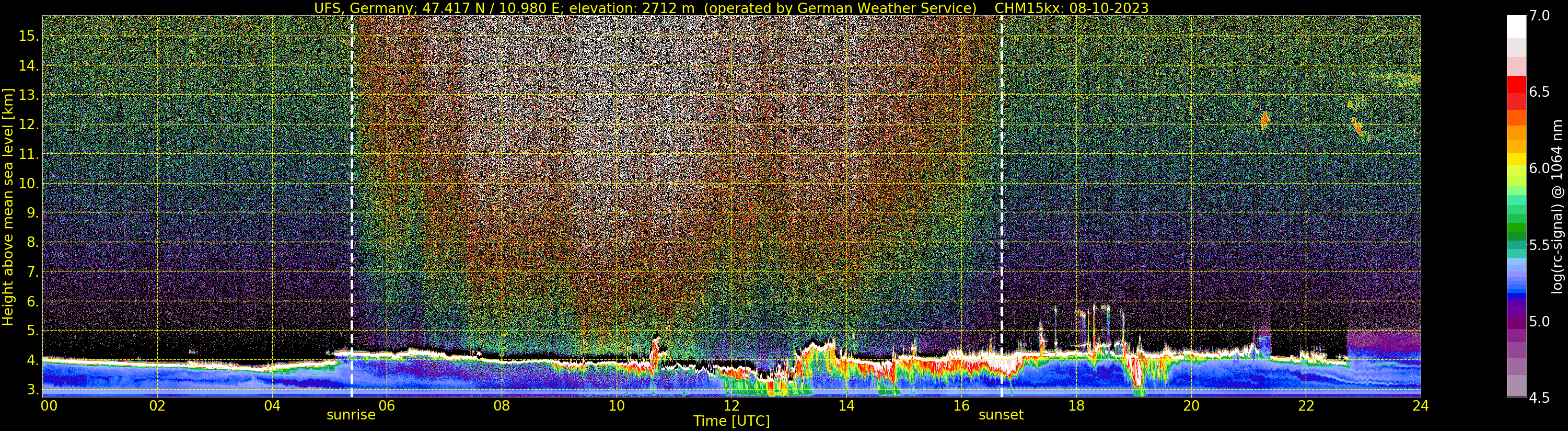The height and width of the screenshot is (431, 1568).
Task: Click the colorbar '6.0' value label
Action: pyautogui.click(x=1539, y=168)
